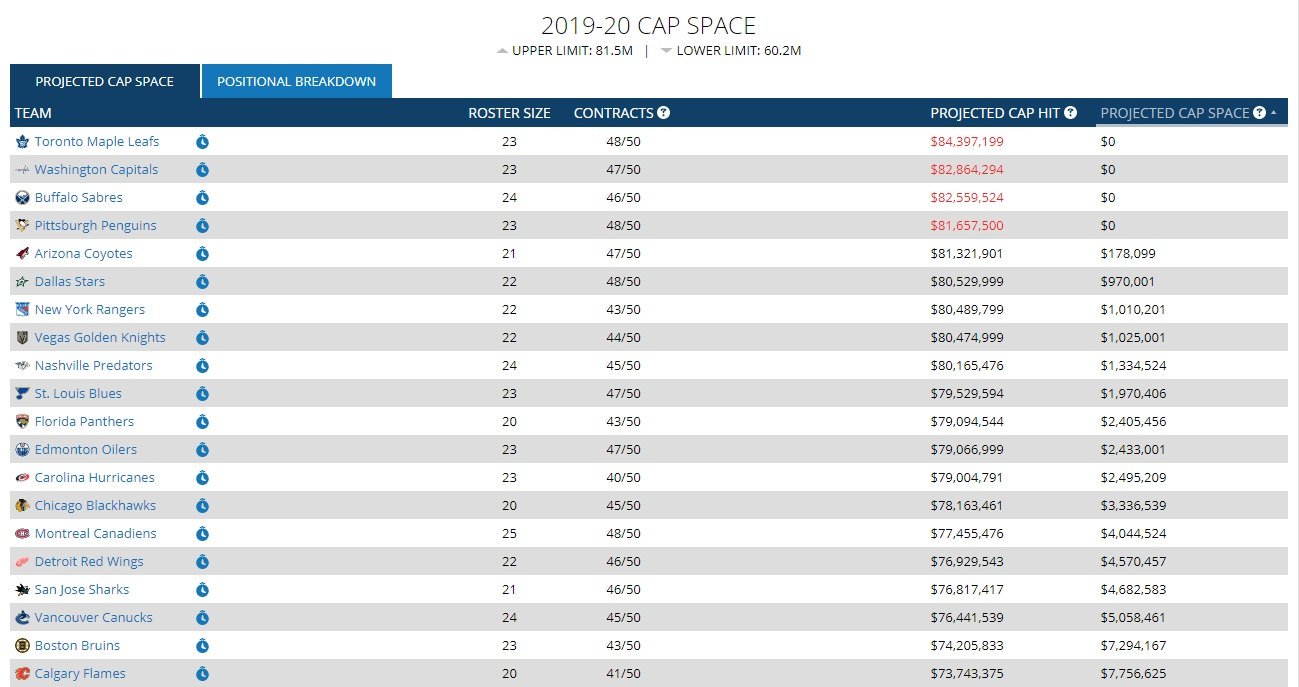This screenshot has width=1299, height=687.
Task: Open the clock icon beside Nashville Predators
Action: (x=202, y=366)
